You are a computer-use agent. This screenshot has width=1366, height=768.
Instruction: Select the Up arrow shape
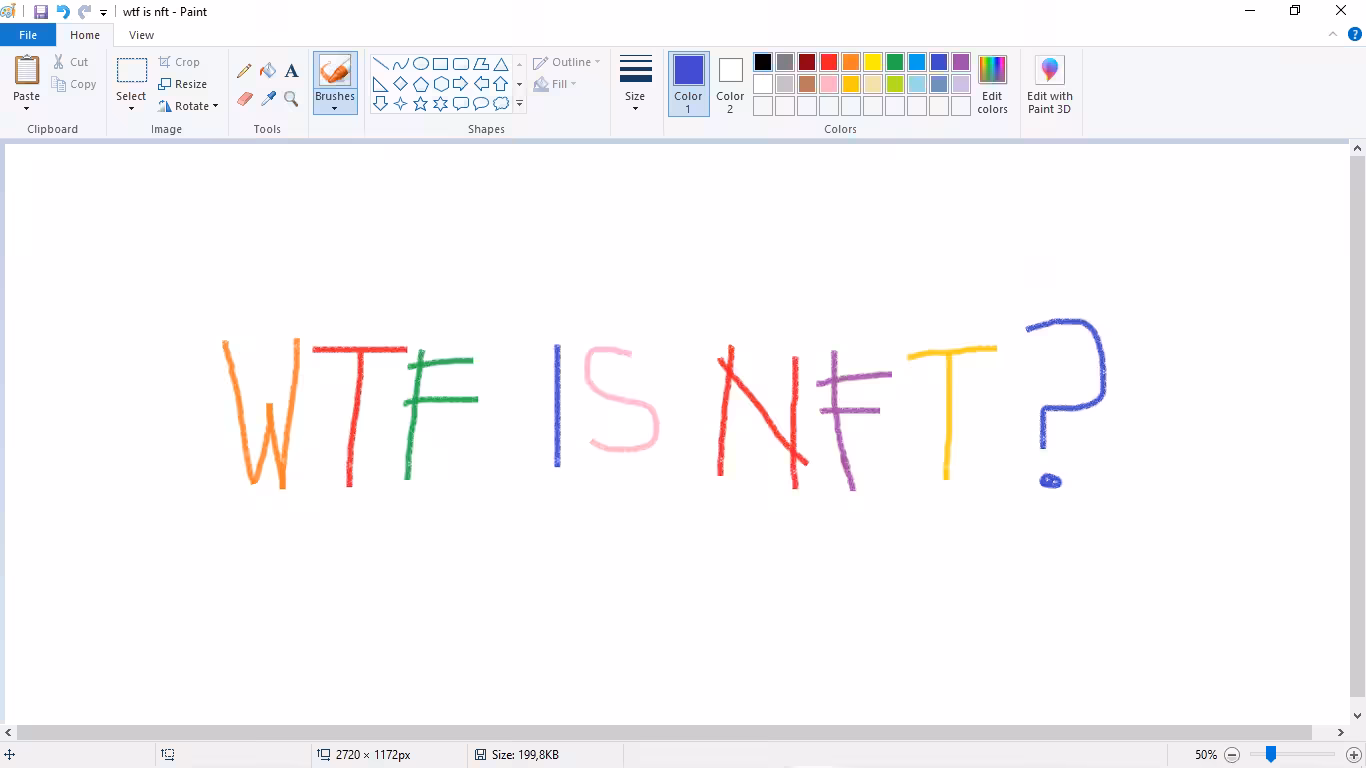tap(501, 84)
